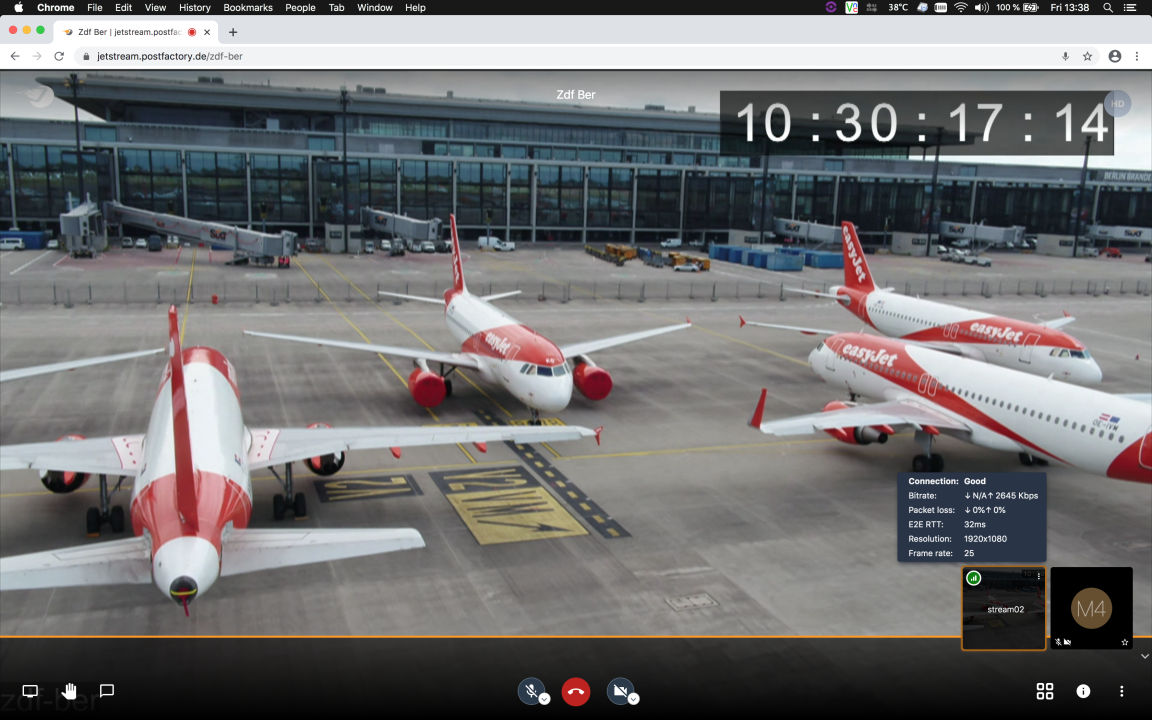This screenshot has height=720, width=1152.
Task: Open stream02 thumbnail options menu
Action: click(1038, 577)
